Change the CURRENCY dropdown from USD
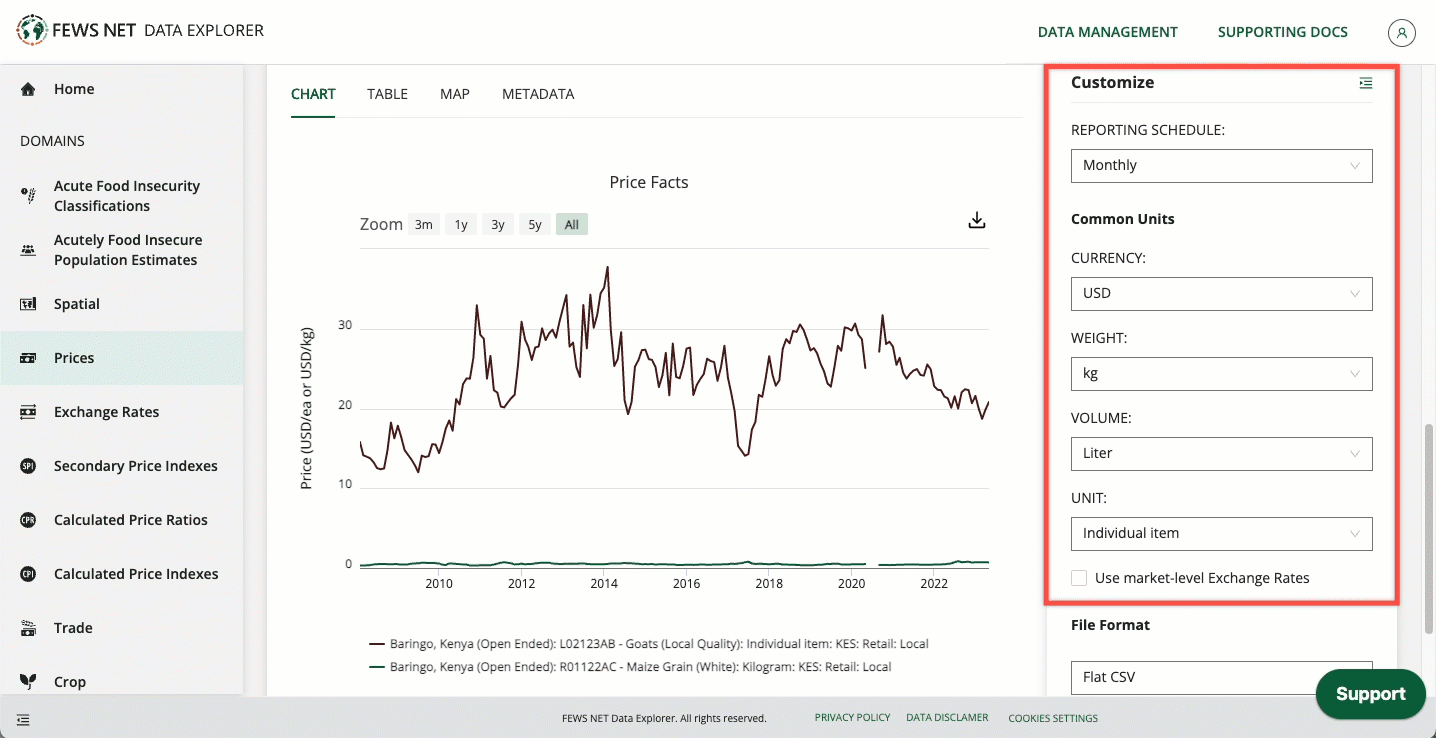 point(1221,294)
